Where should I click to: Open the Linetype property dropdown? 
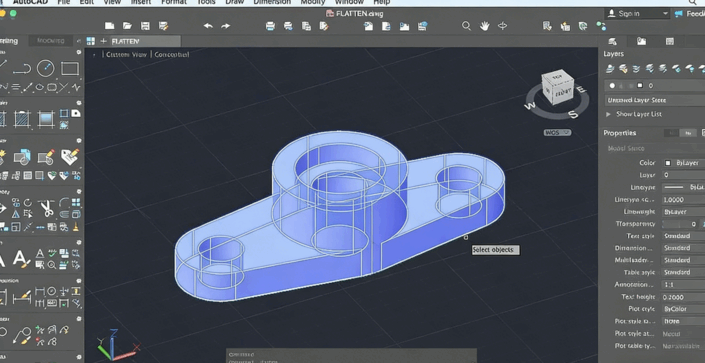point(683,187)
